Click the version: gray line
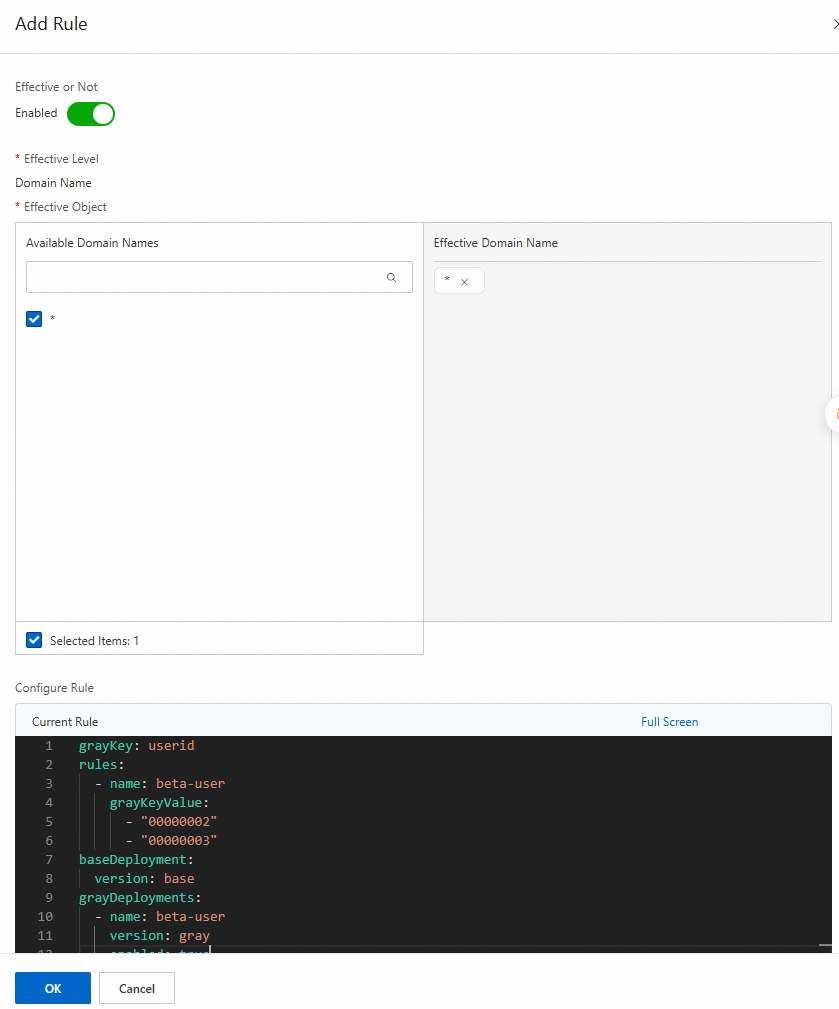 point(160,936)
